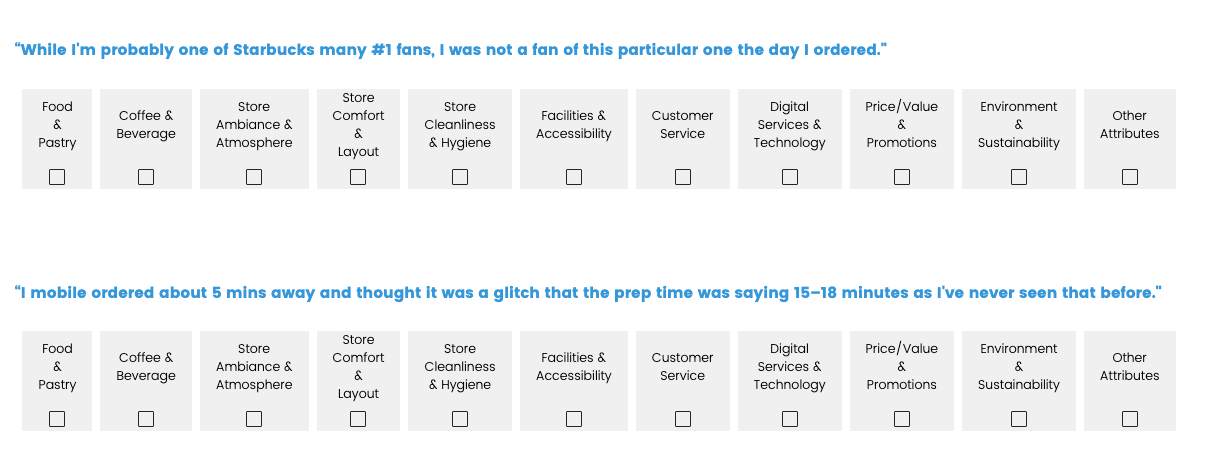Check Customer Service under the mobile order quote

(683, 419)
